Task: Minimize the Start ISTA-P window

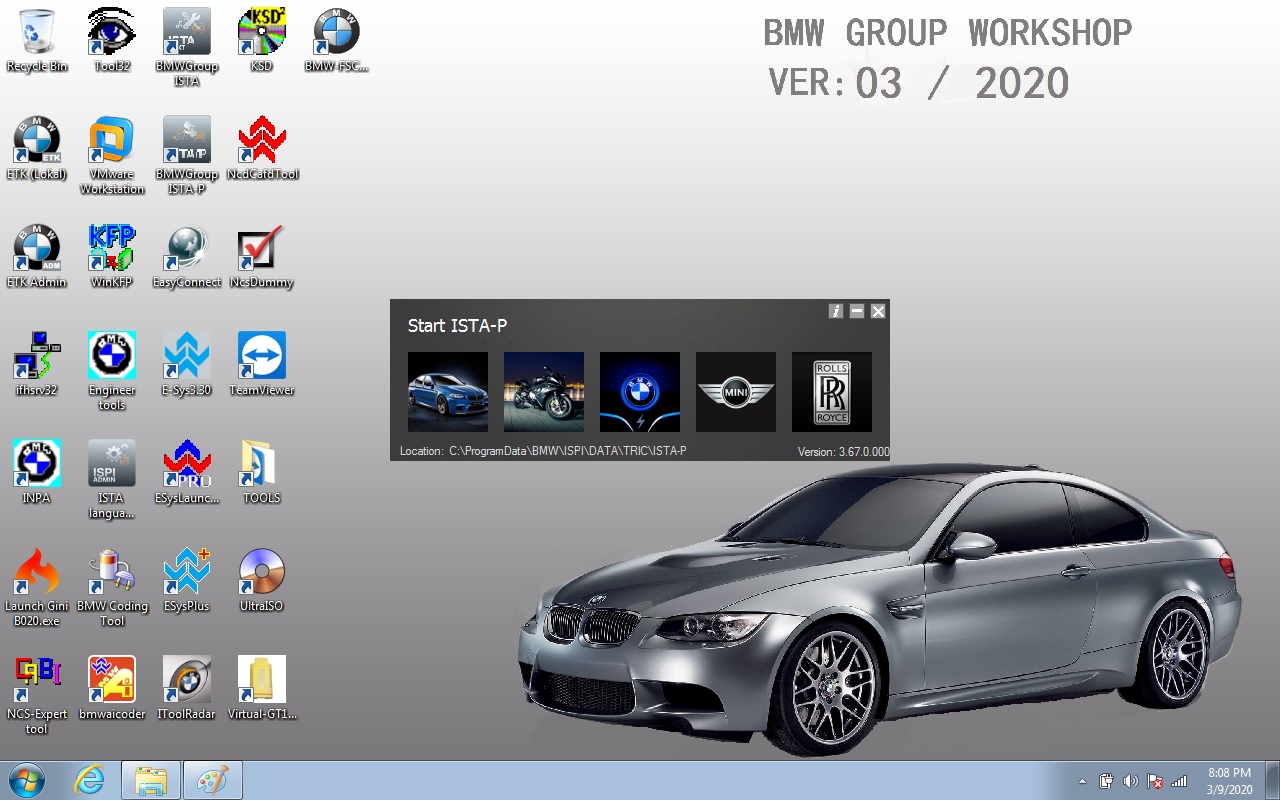Action: 857,311
